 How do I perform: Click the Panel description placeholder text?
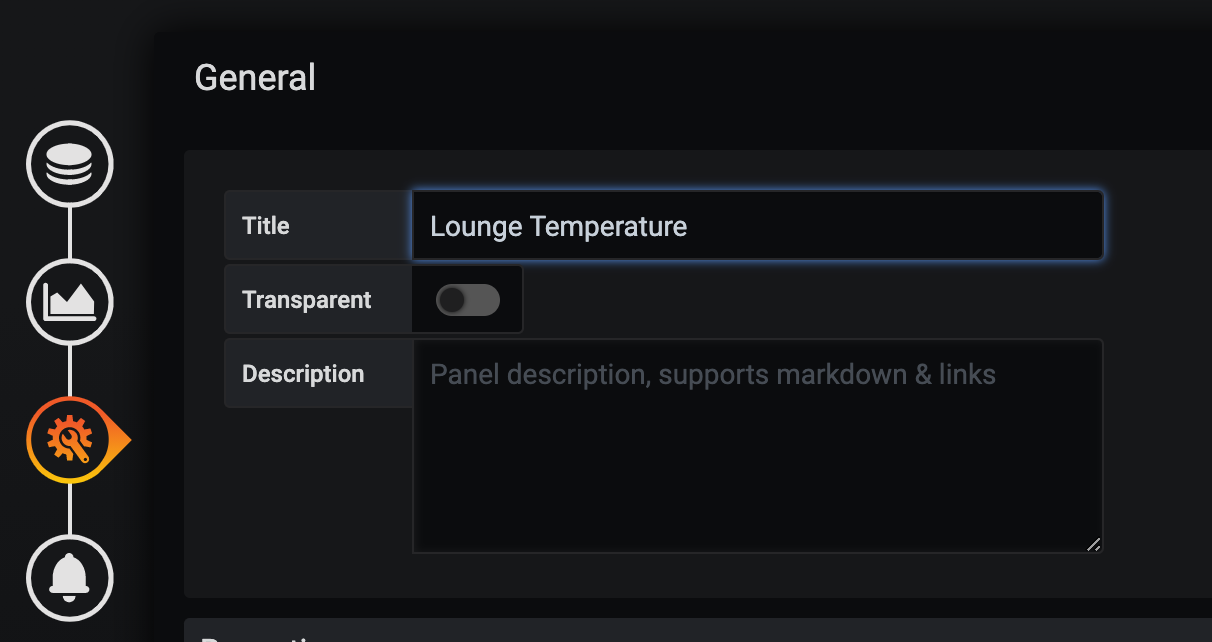pyautogui.click(x=712, y=375)
